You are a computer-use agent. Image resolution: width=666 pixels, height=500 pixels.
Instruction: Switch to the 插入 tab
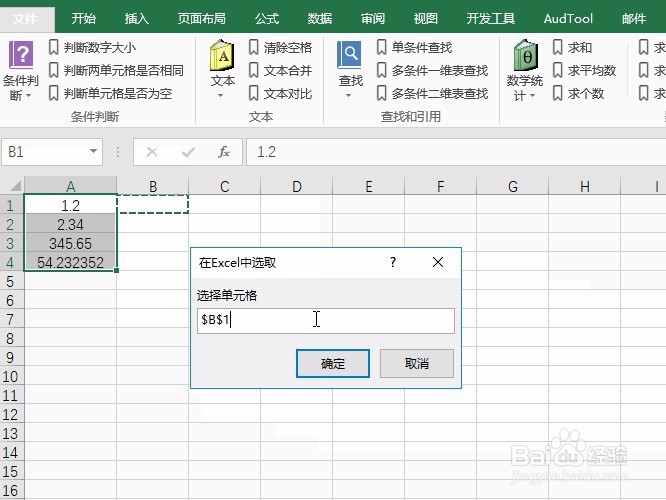(x=137, y=18)
